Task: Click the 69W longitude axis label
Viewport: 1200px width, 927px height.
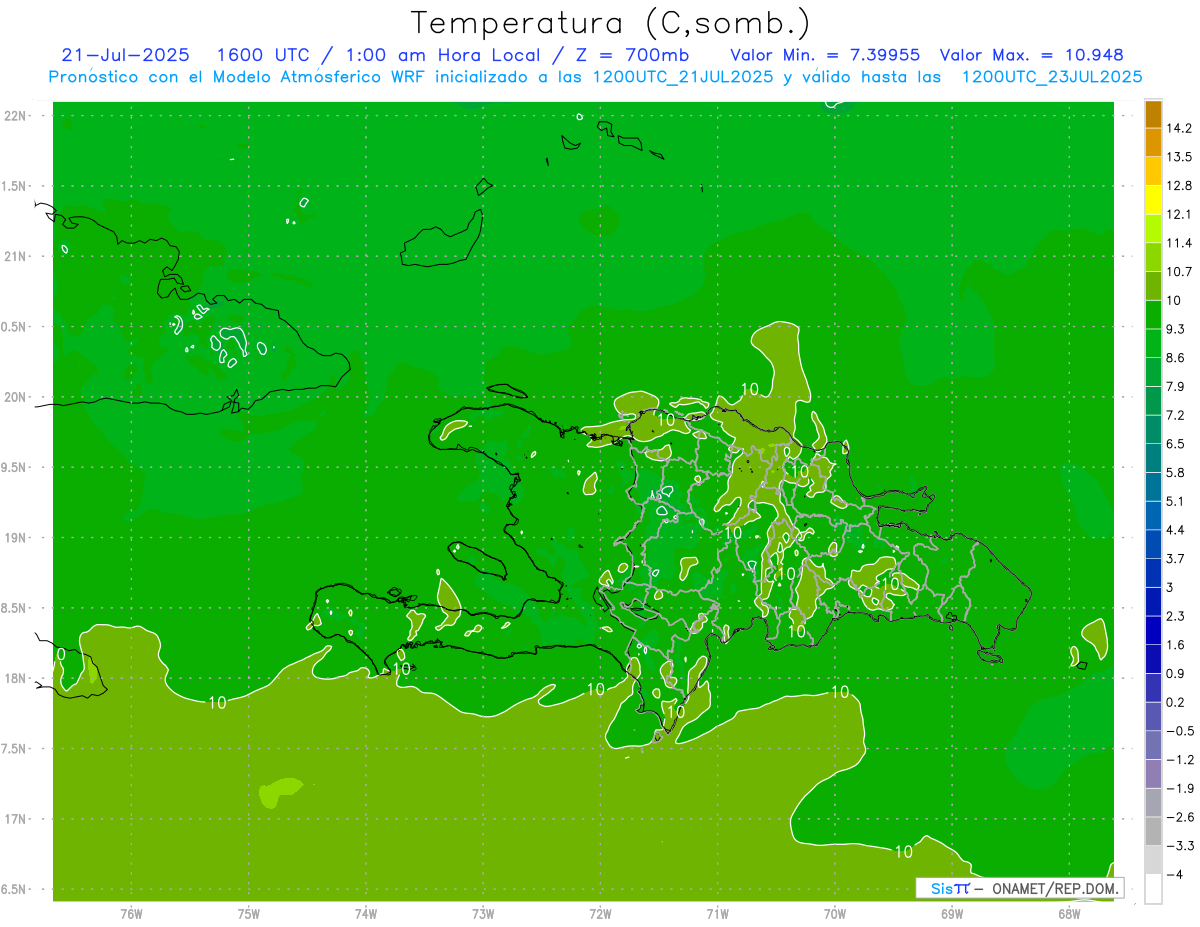Action: click(951, 914)
